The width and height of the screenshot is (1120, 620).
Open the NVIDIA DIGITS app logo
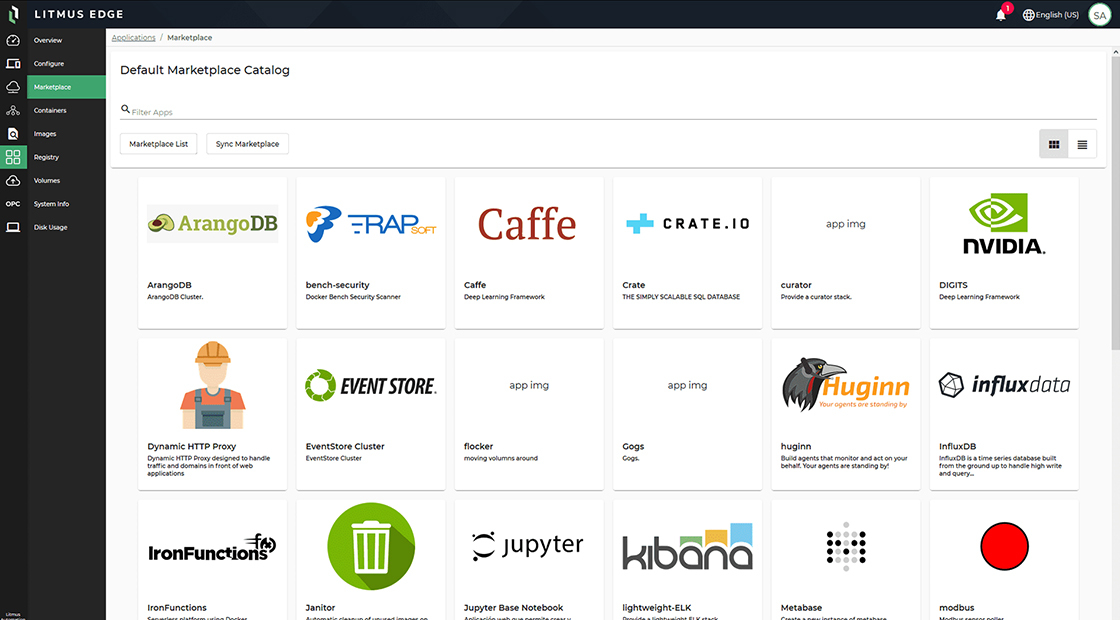tap(1004, 224)
